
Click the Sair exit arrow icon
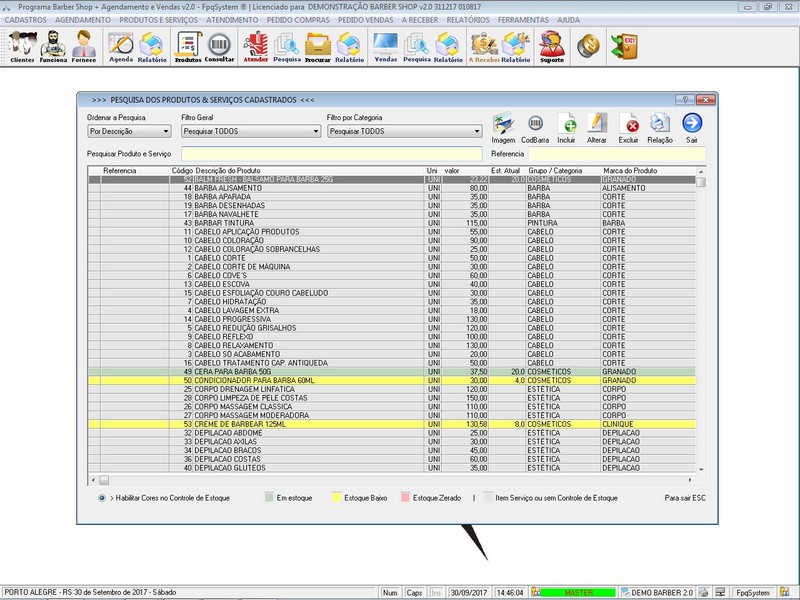pos(692,124)
